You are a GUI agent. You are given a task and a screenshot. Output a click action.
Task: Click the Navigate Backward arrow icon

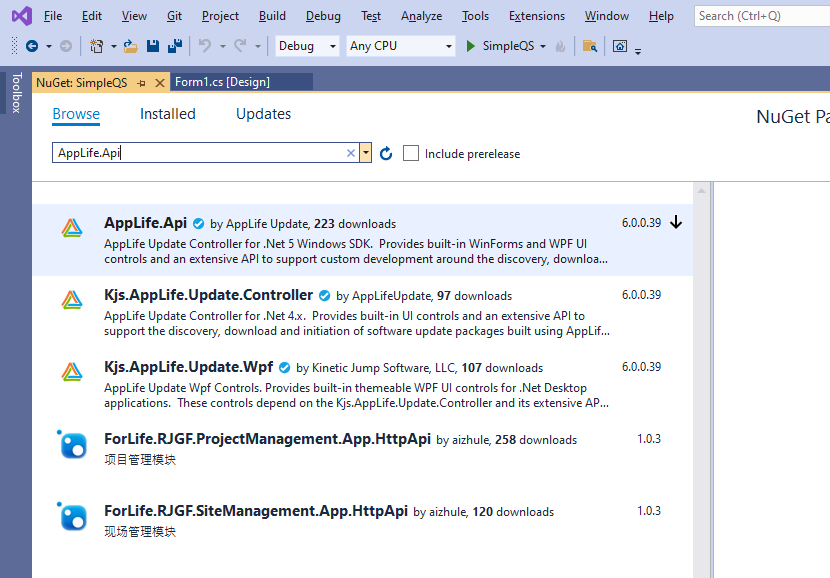32,47
